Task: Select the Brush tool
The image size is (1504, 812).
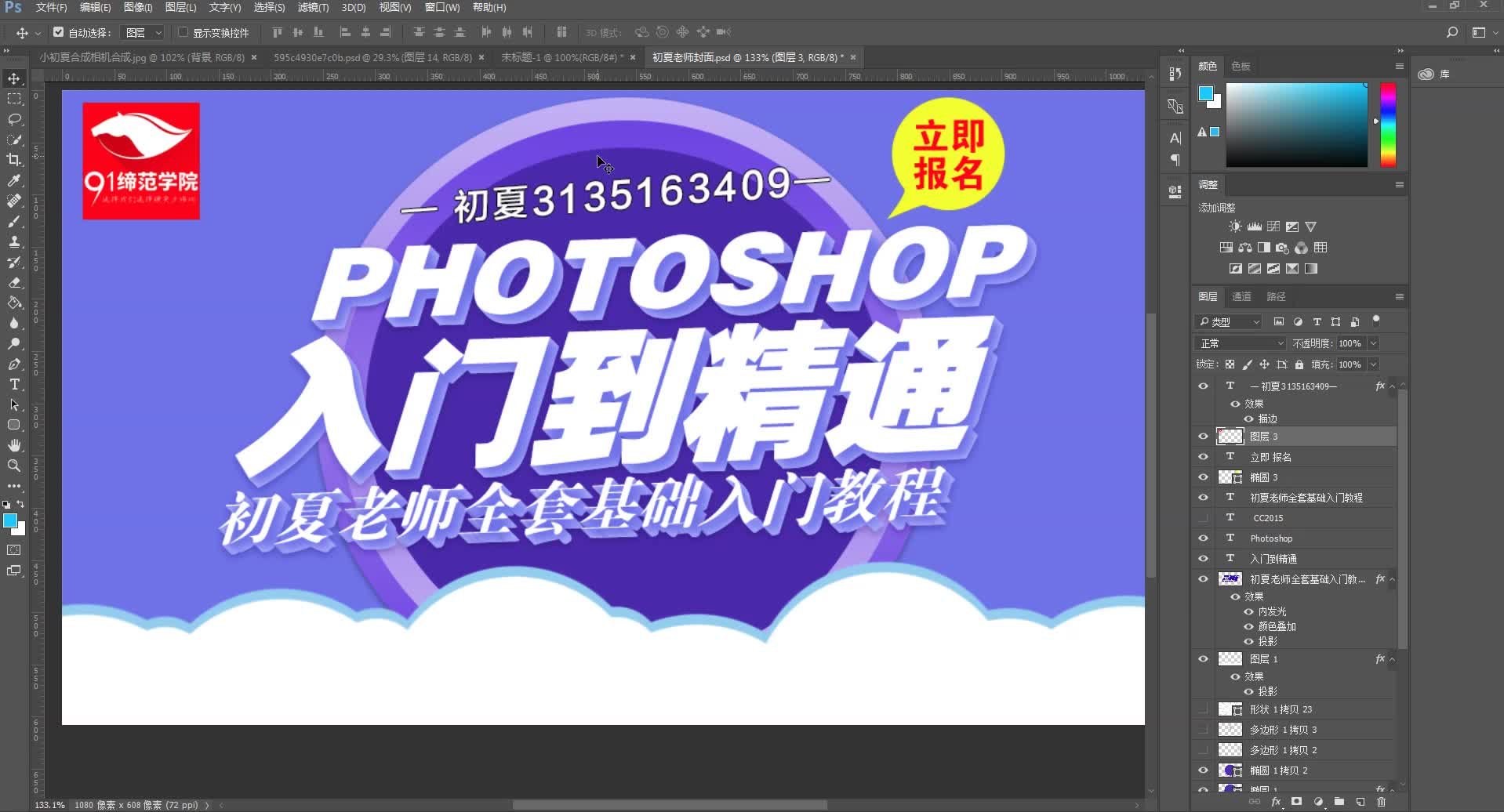Action: point(14,221)
